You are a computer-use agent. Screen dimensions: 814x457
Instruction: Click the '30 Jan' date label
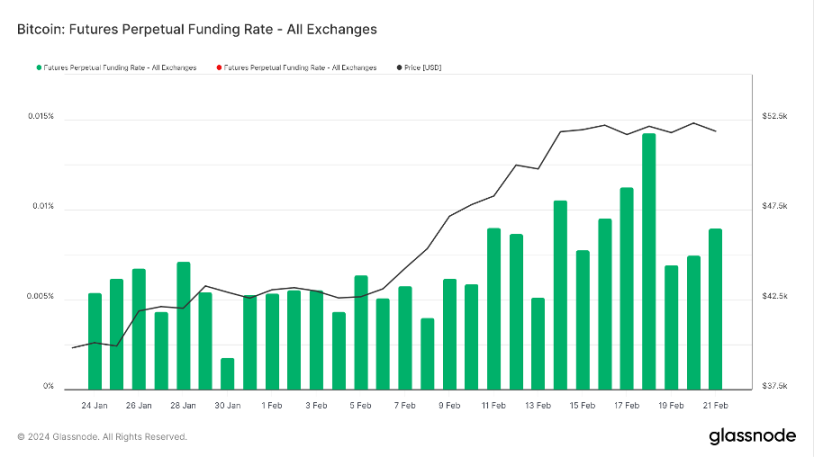tap(227, 406)
